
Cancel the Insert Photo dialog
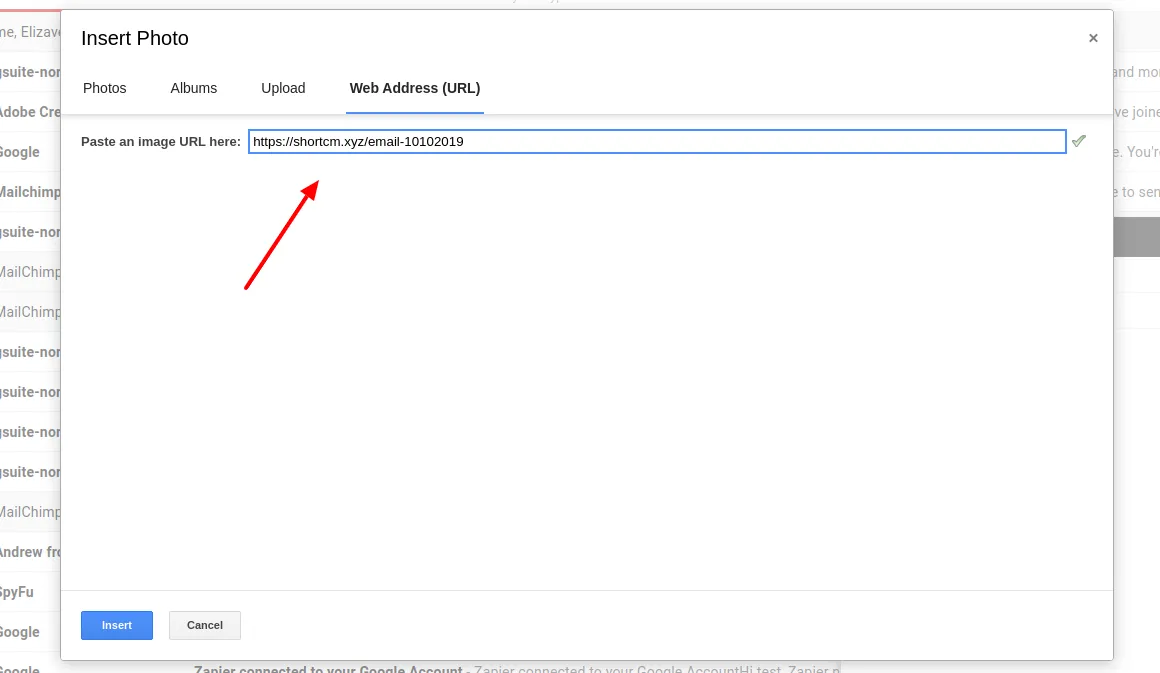[x=205, y=625]
